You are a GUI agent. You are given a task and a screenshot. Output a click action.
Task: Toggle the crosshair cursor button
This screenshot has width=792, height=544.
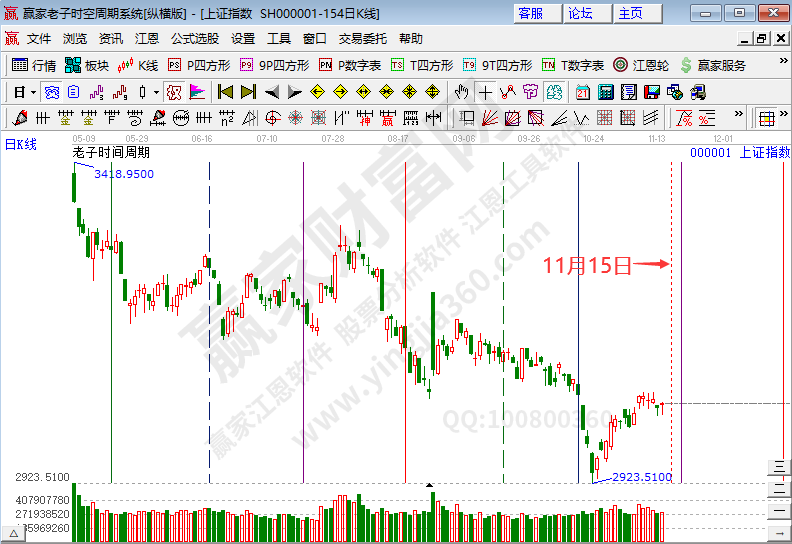[485, 92]
